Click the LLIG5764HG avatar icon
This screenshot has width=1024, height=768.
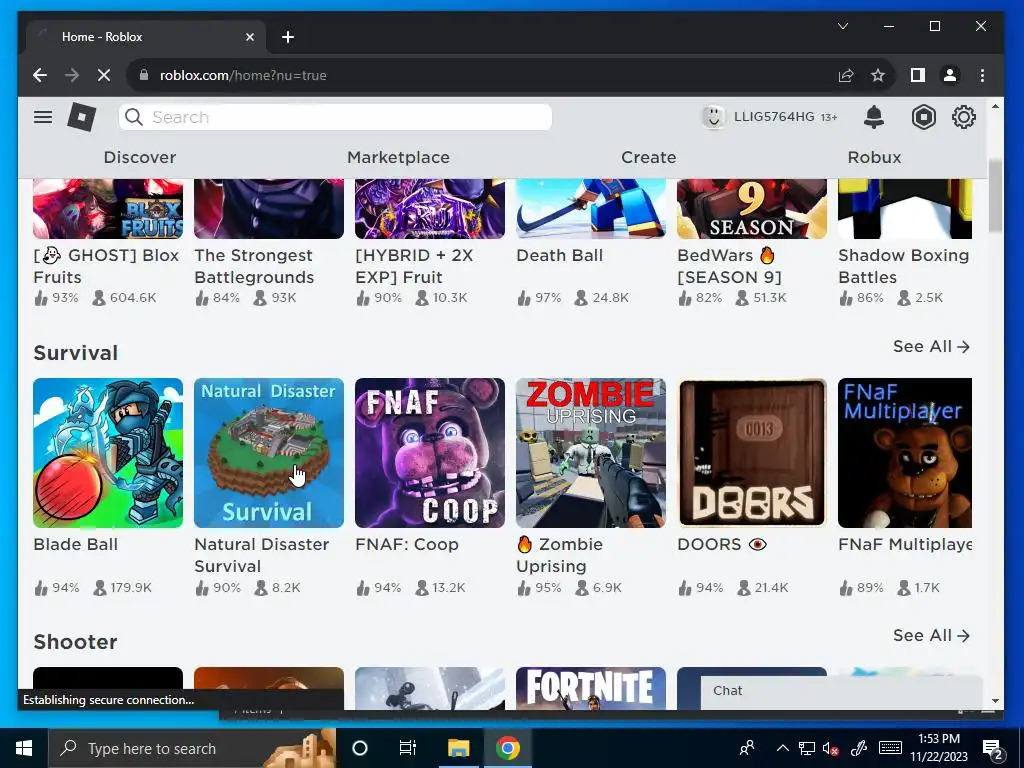click(713, 117)
